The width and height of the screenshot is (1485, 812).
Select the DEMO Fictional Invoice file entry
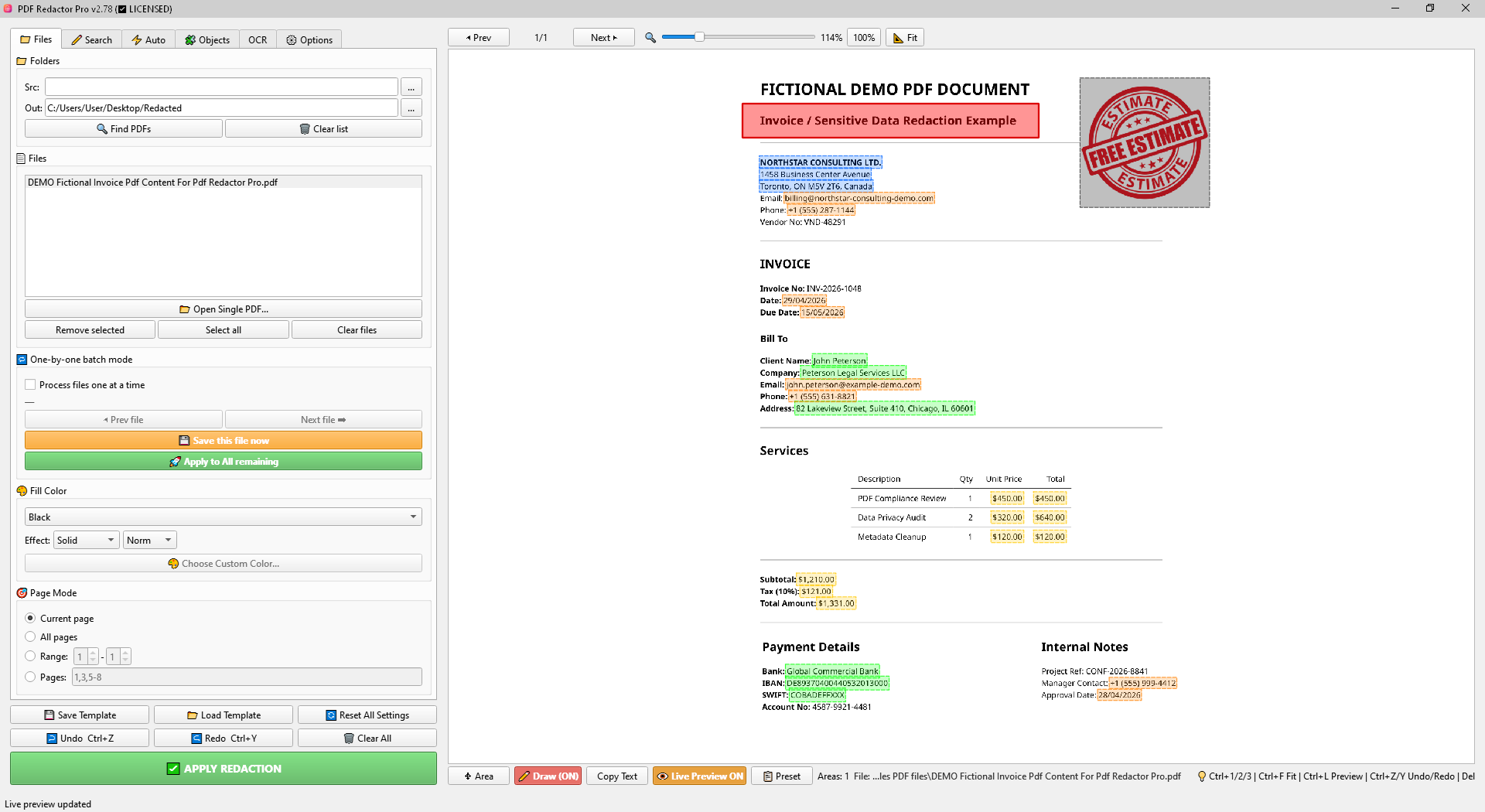[224, 183]
